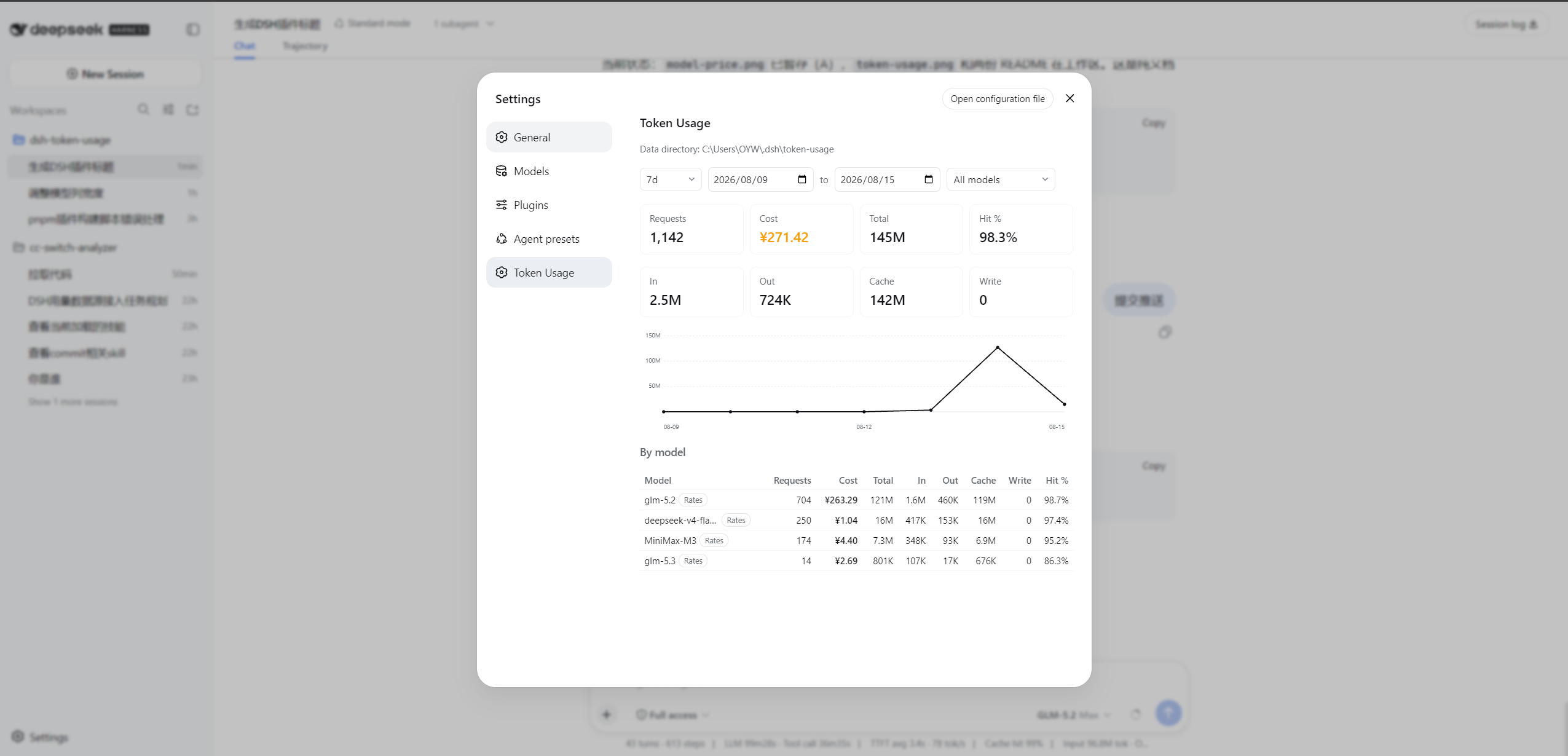Image resolution: width=1568 pixels, height=756 pixels.
Task: Click the Workspaces search icon
Action: click(x=143, y=109)
